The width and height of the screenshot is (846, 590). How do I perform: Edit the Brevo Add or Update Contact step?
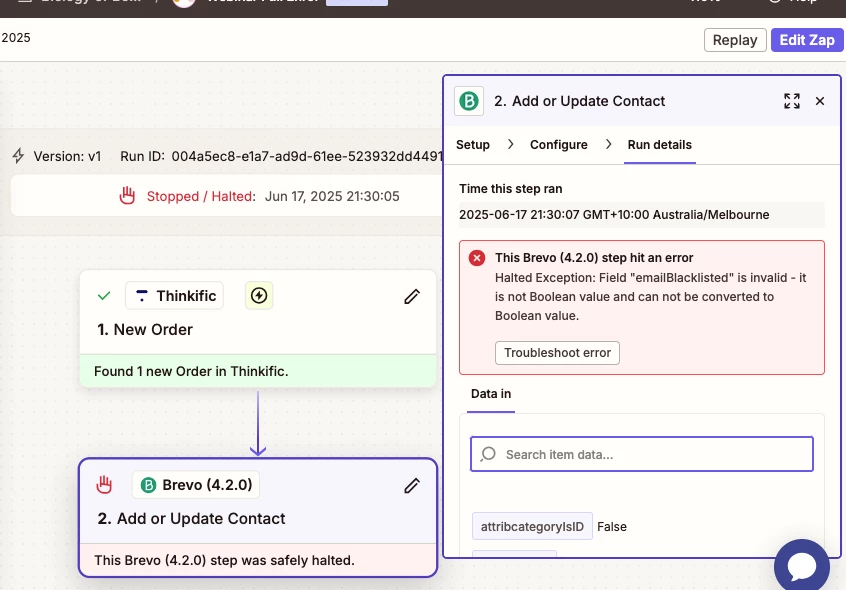(x=412, y=485)
